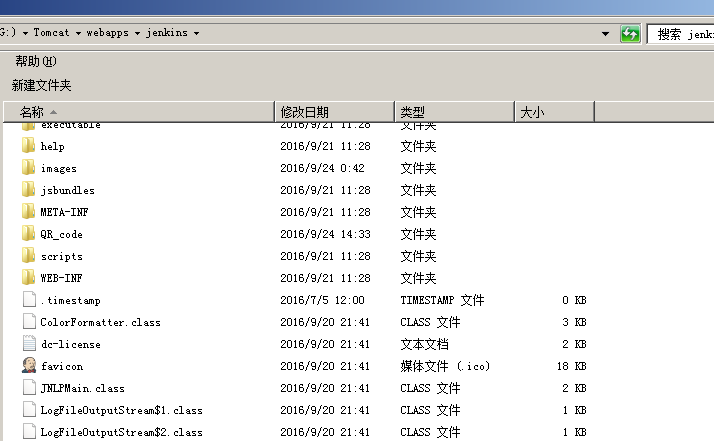Expand the webapps breadcrumb dropdown arrow
The height and width of the screenshot is (441, 714).
tap(137, 33)
